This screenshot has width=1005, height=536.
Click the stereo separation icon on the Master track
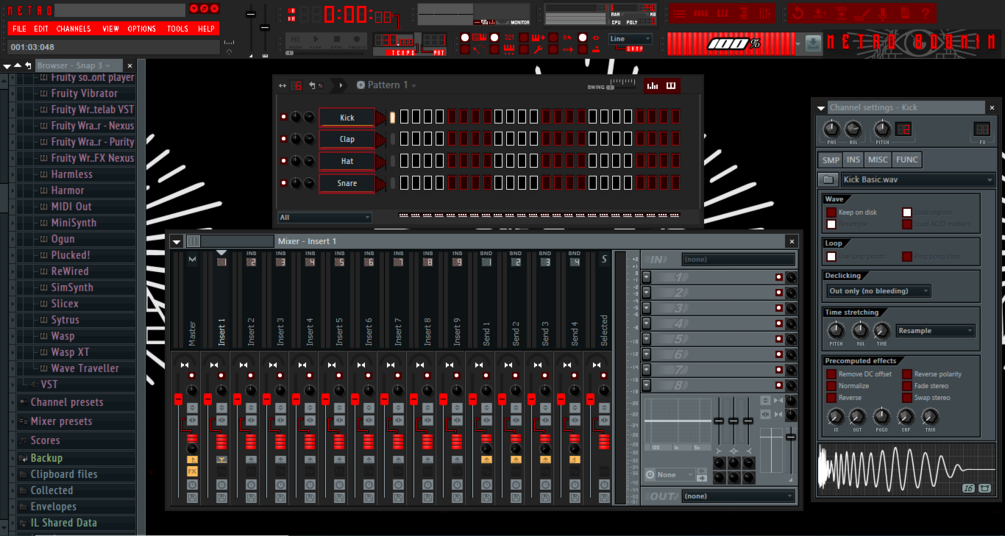pos(192,421)
